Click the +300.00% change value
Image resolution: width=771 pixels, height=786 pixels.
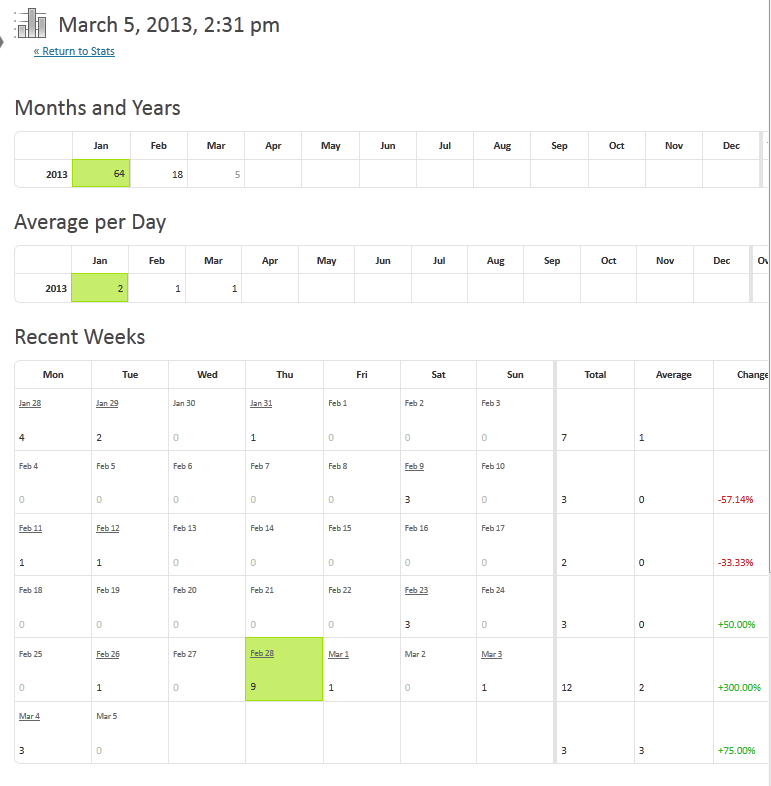[739, 687]
